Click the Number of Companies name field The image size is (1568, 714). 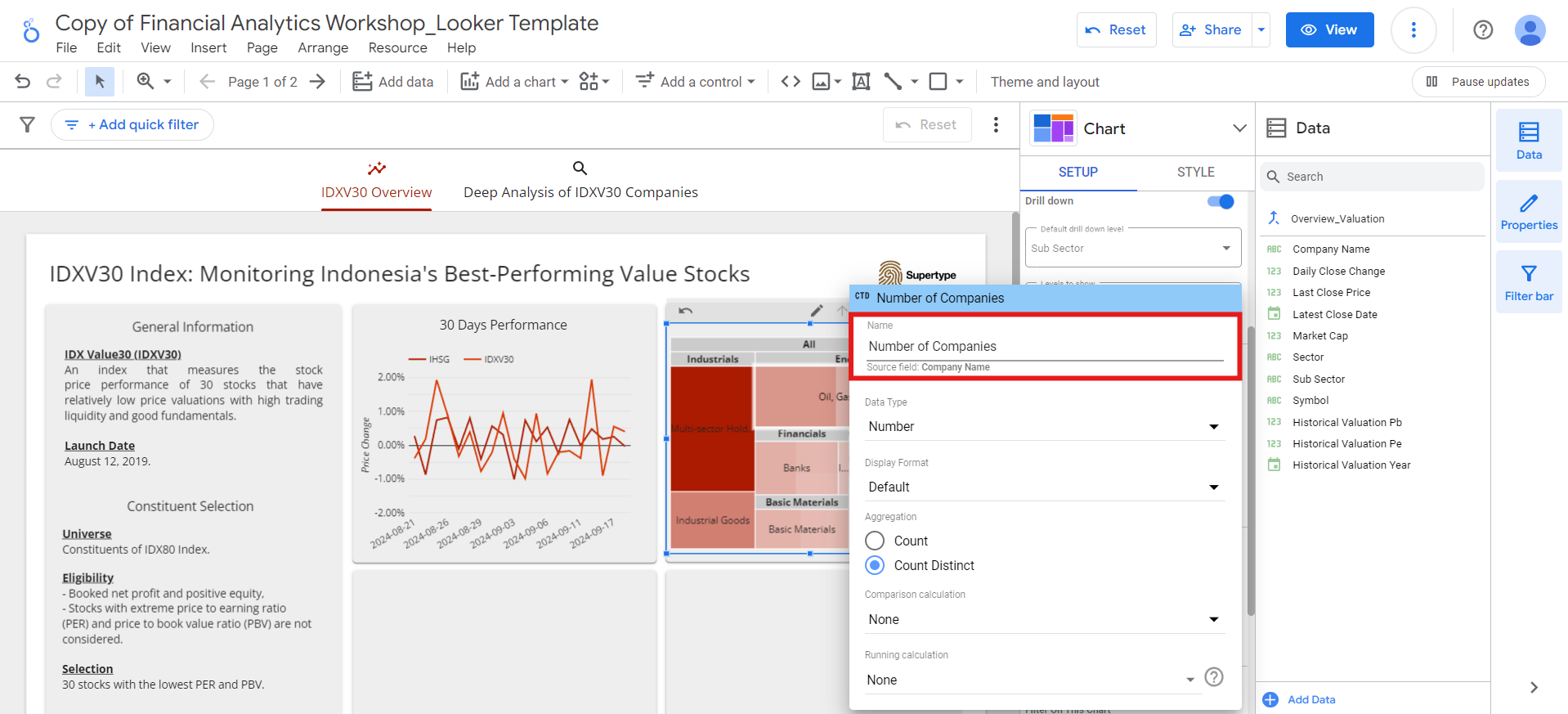[x=1046, y=347]
